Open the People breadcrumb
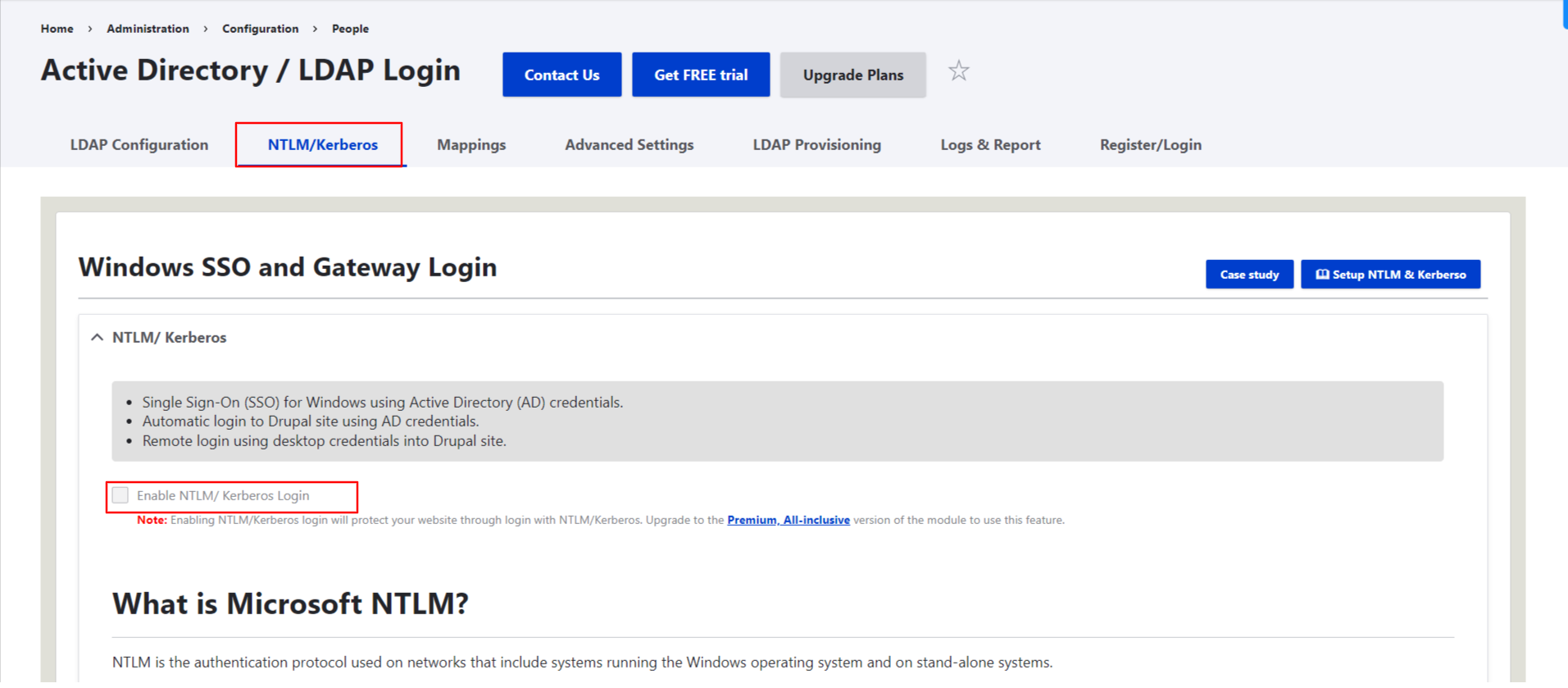The width and height of the screenshot is (1568, 688). [x=350, y=29]
